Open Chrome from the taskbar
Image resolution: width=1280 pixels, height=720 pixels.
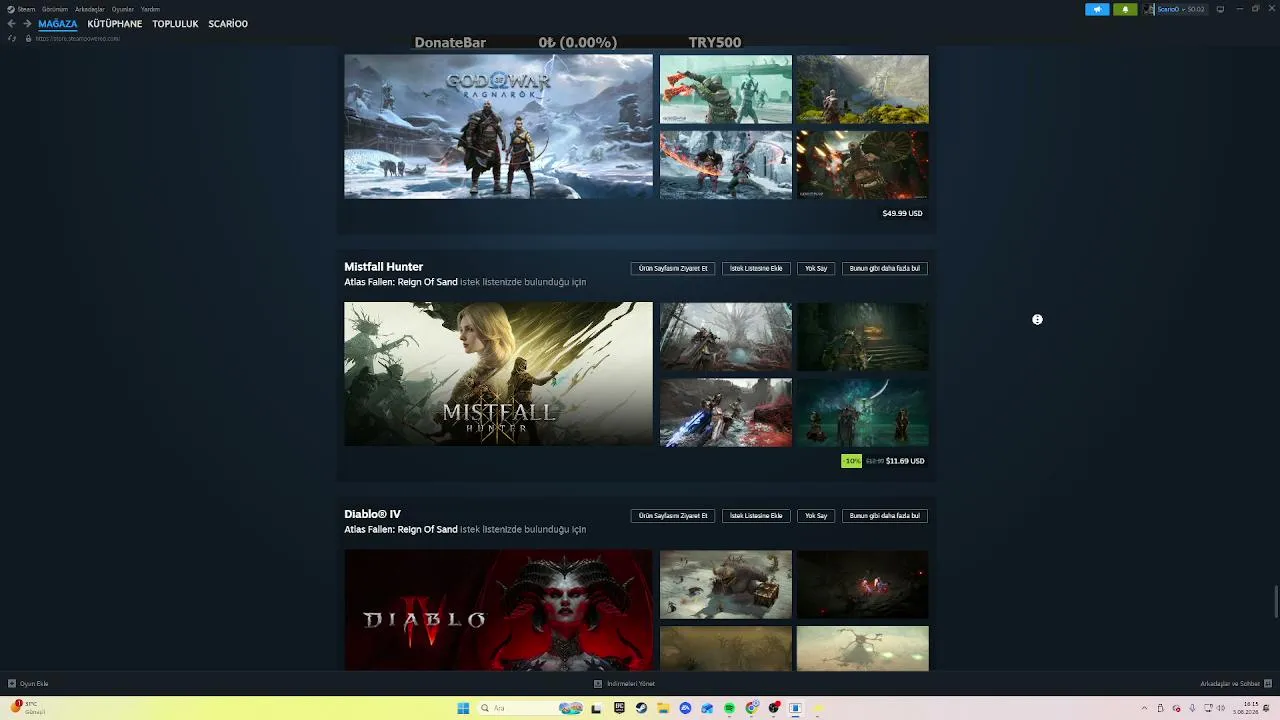click(751, 708)
